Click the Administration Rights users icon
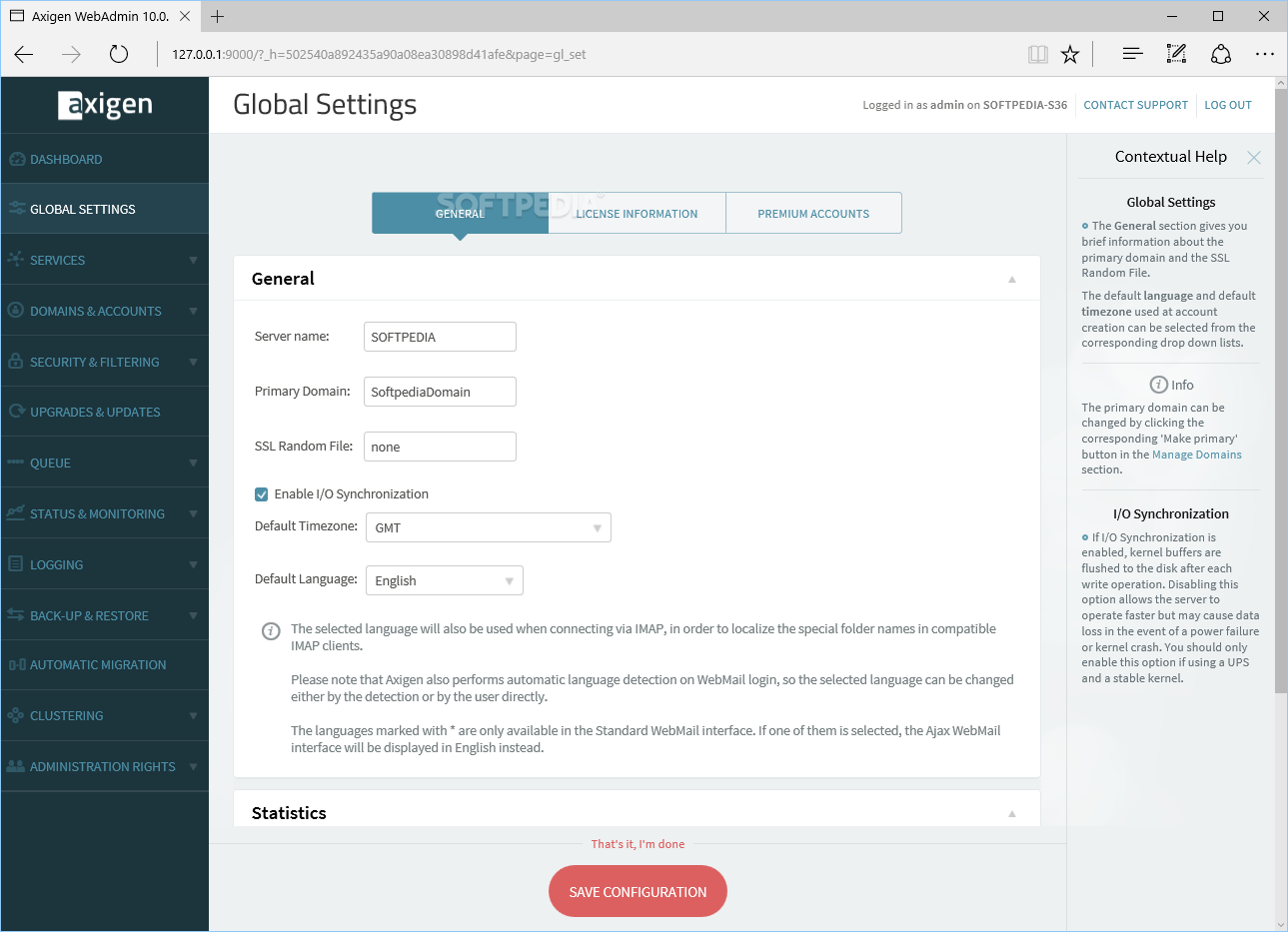The height and width of the screenshot is (932, 1288). (x=16, y=766)
